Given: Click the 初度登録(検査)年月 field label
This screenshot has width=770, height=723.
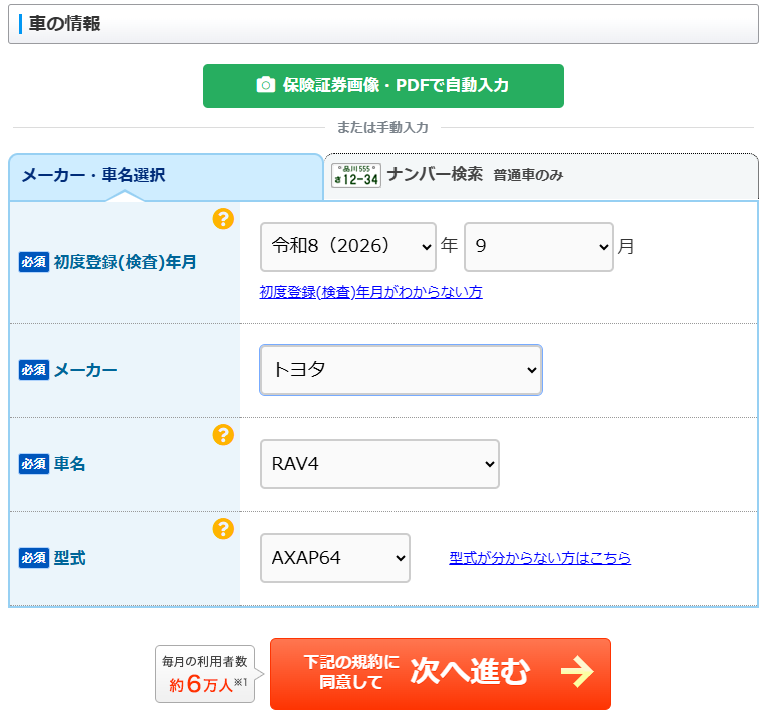Looking at the screenshot, I should (x=125, y=262).
